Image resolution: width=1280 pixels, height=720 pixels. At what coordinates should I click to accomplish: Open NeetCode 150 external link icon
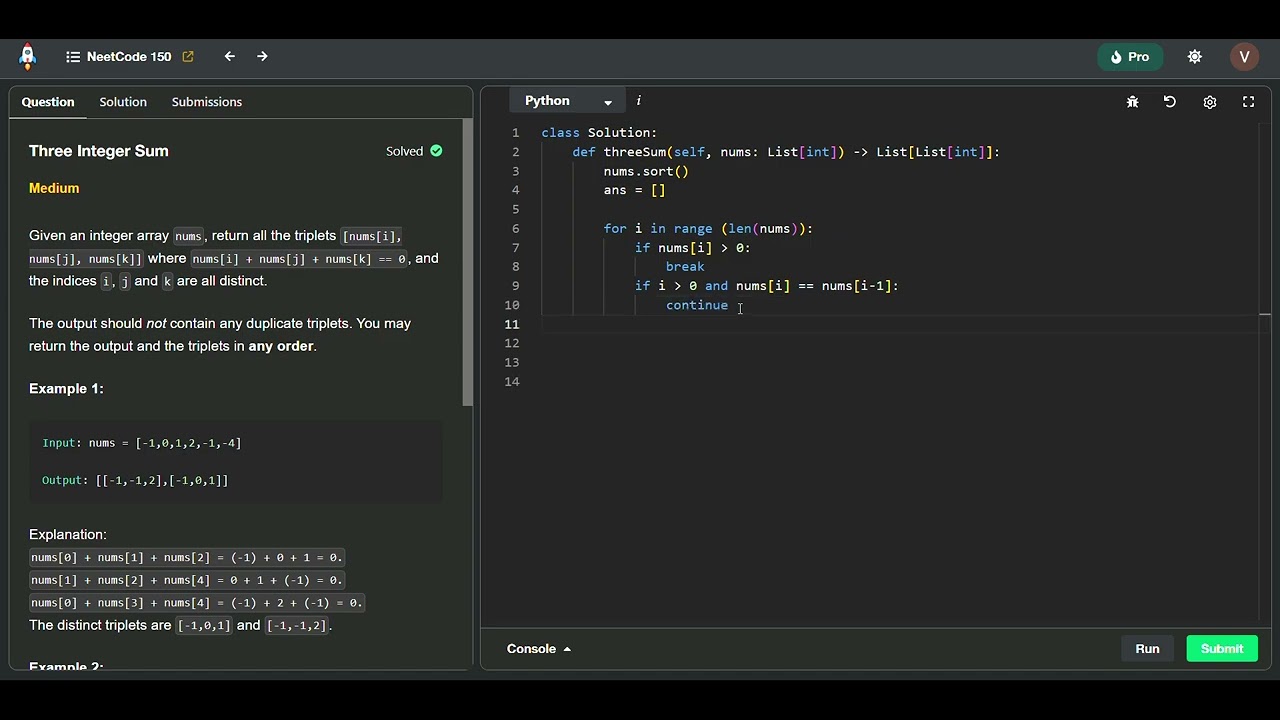[x=188, y=57]
